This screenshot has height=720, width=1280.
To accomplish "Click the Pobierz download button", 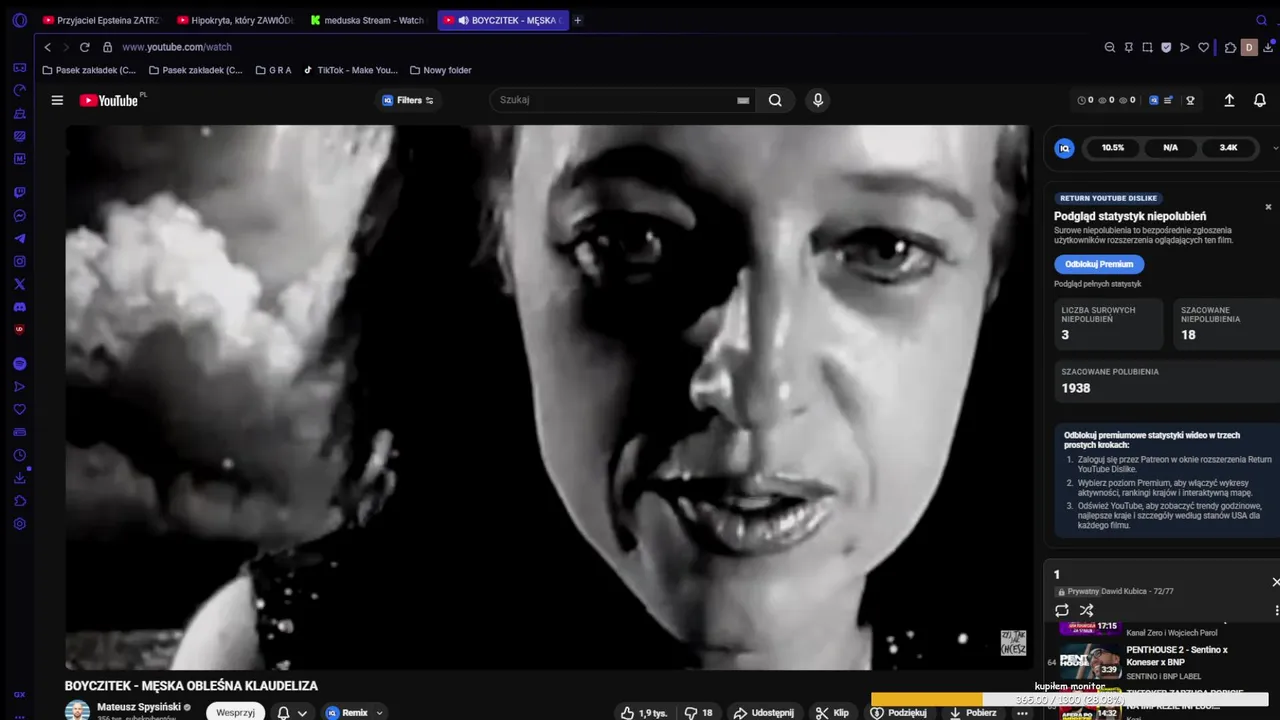I will (x=972, y=713).
